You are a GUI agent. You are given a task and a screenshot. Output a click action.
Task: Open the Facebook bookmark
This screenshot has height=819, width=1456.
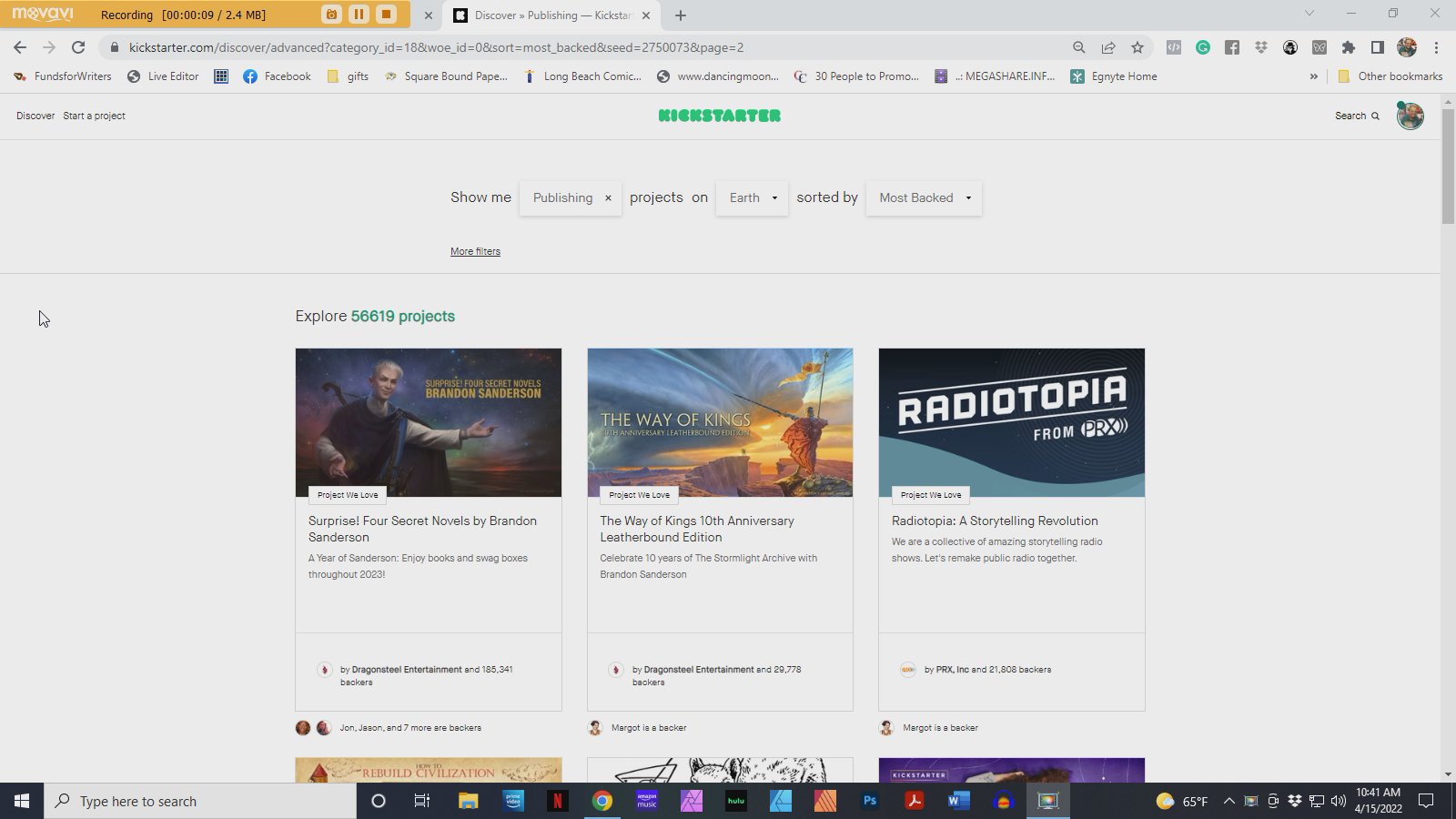click(278, 76)
